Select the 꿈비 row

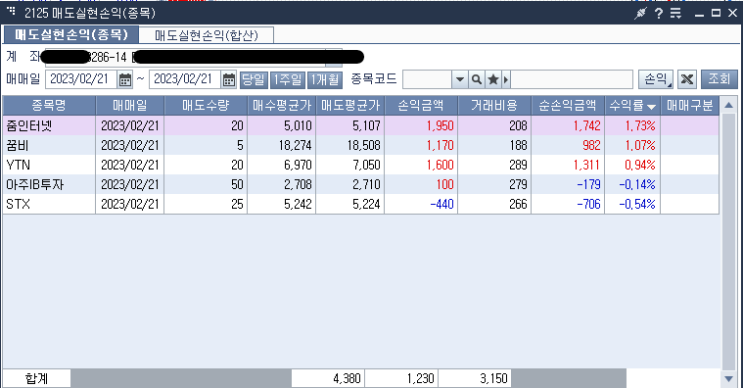click(x=361, y=145)
